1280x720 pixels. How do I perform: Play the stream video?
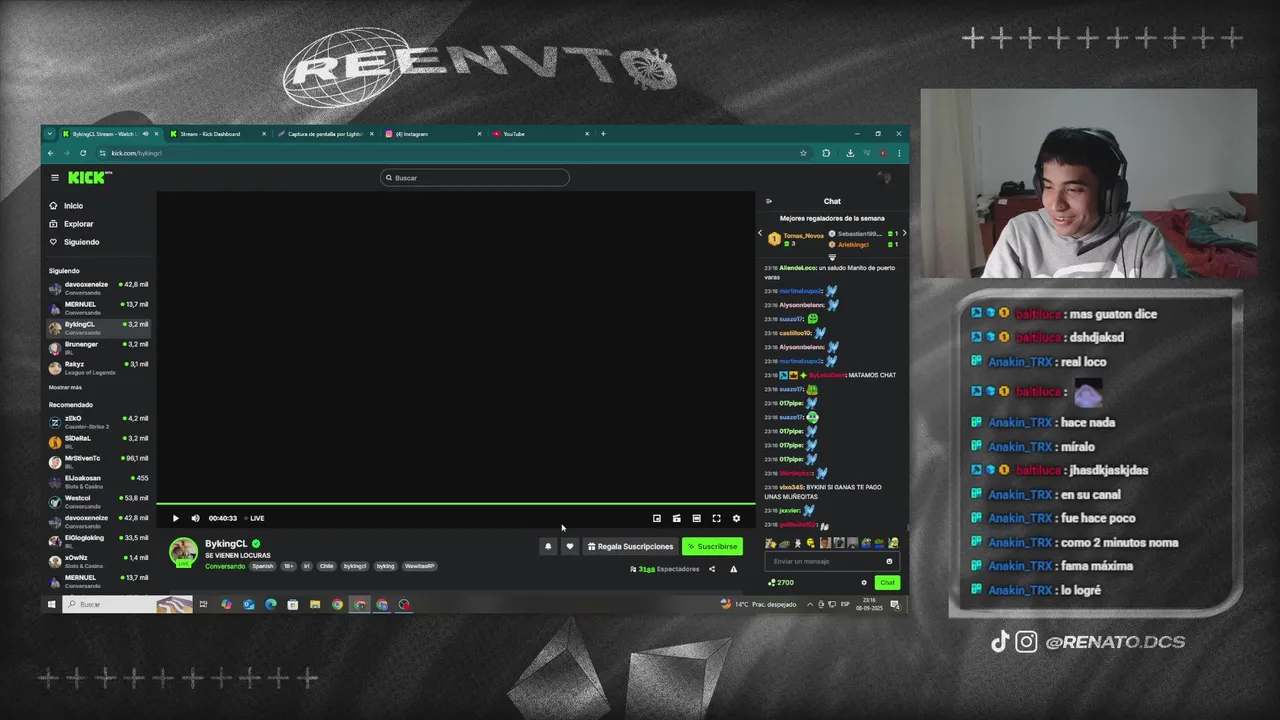(176, 518)
